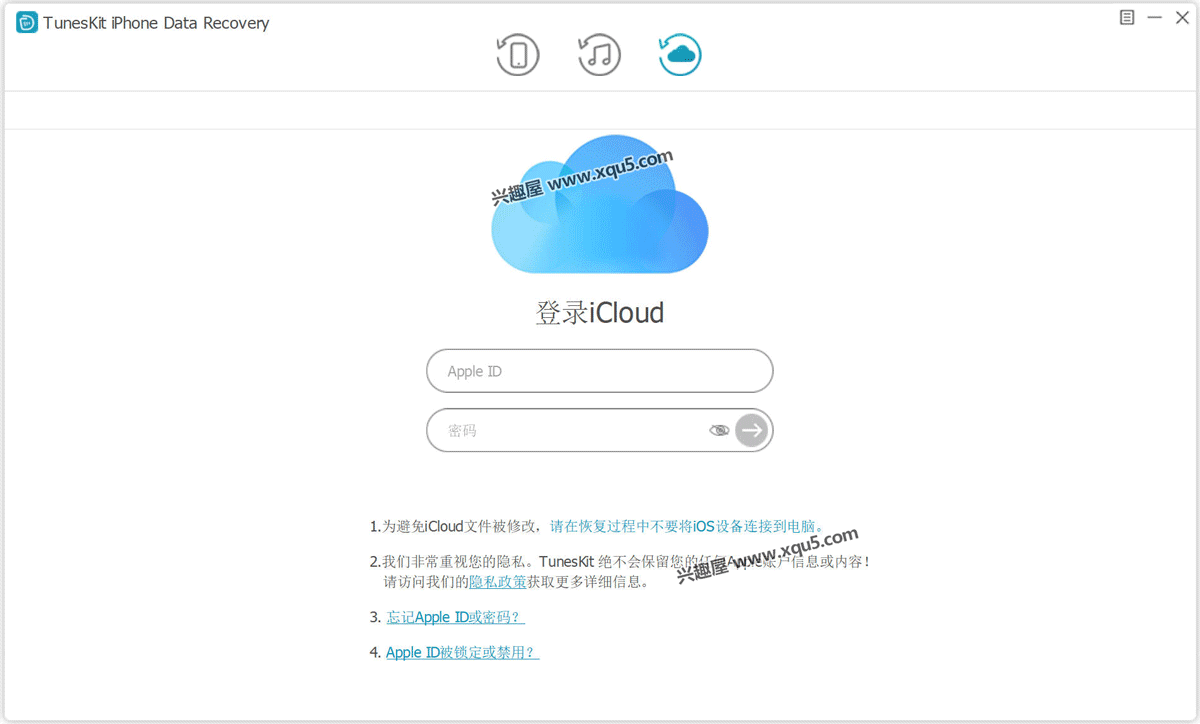Open the 隐私政策 privacy policy link
The width and height of the screenshot is (1200, 724).
pyautogui.click(x=498, y=581)
